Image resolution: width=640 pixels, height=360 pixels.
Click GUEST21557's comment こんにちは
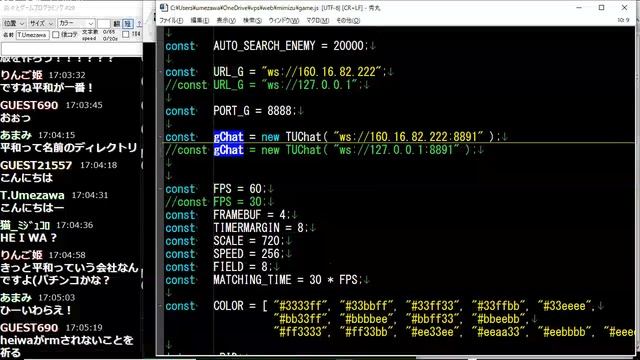[27, 178]
